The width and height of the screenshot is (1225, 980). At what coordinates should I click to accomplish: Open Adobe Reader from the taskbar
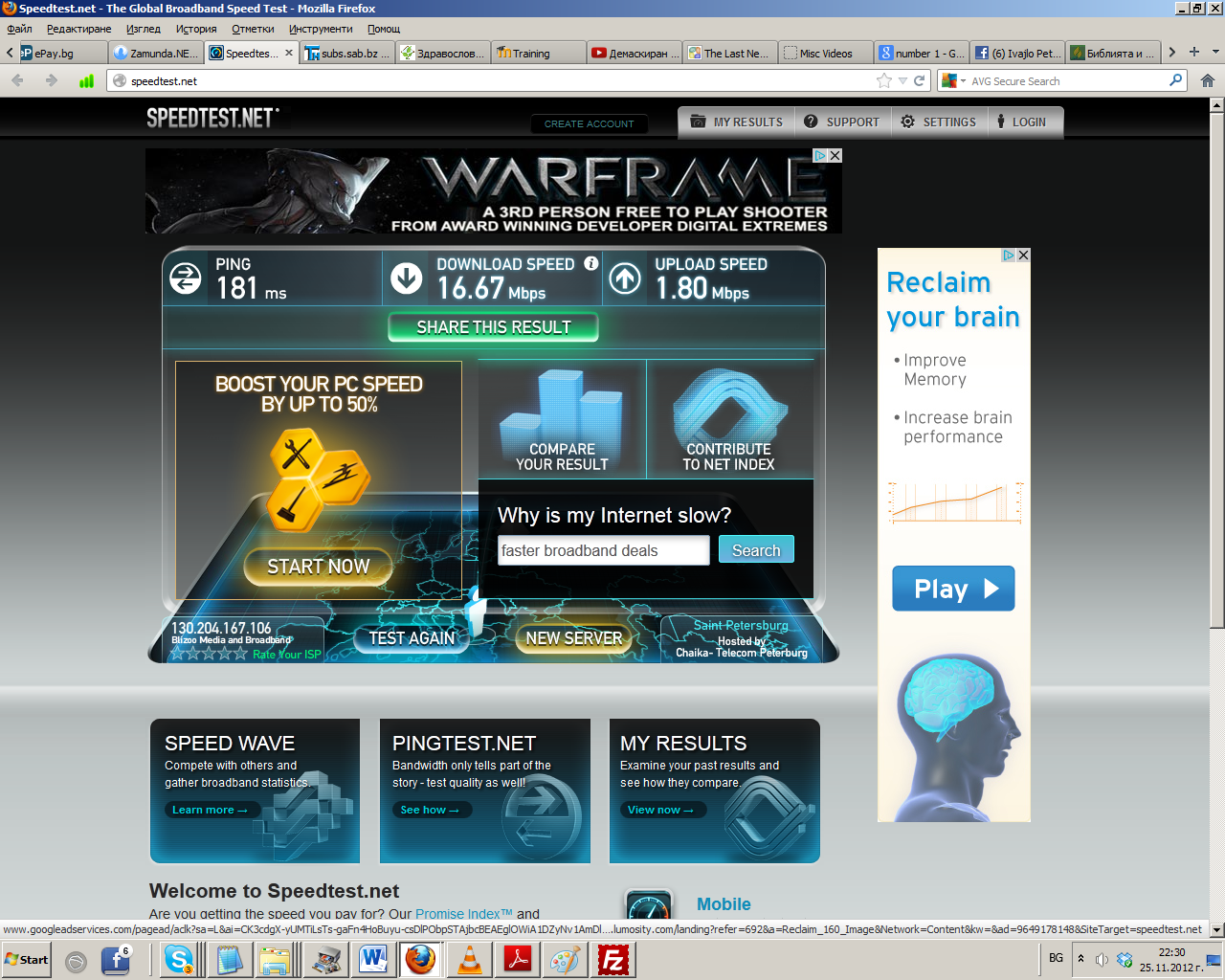(518, 959)
